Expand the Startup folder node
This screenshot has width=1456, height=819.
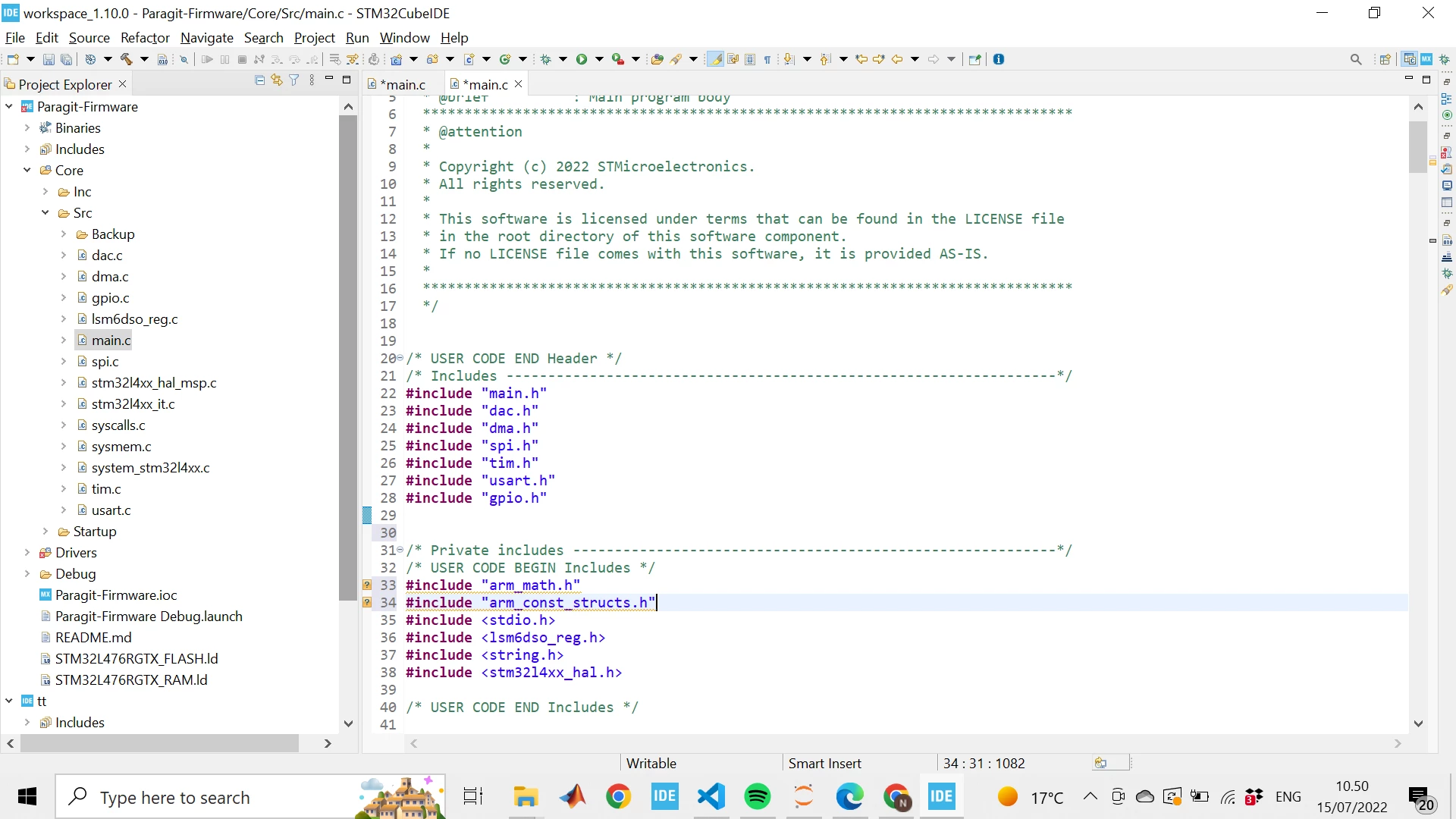45,532
